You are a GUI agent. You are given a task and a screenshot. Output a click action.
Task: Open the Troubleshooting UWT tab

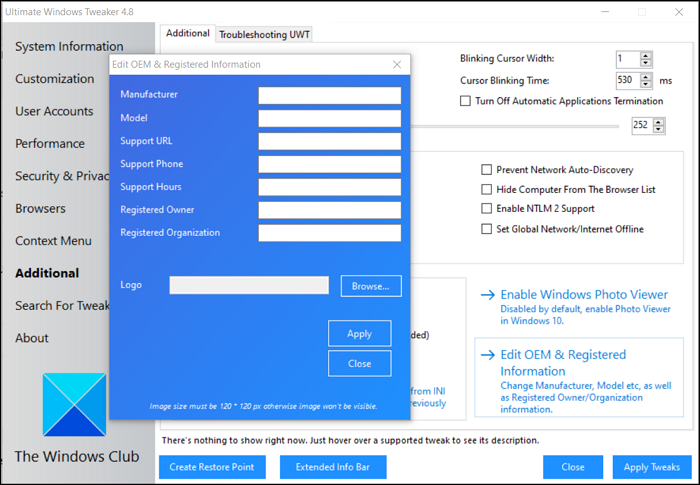click(264, 34)
